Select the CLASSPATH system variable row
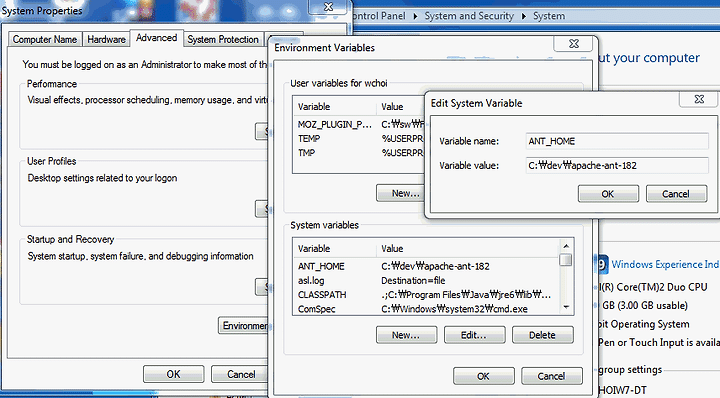Screen dimensions: 720x398 click(426, 295)
